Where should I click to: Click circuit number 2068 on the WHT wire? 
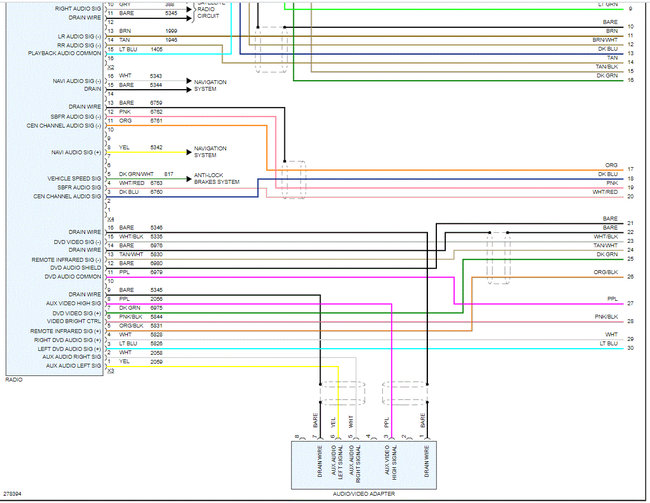coord(156,353)
